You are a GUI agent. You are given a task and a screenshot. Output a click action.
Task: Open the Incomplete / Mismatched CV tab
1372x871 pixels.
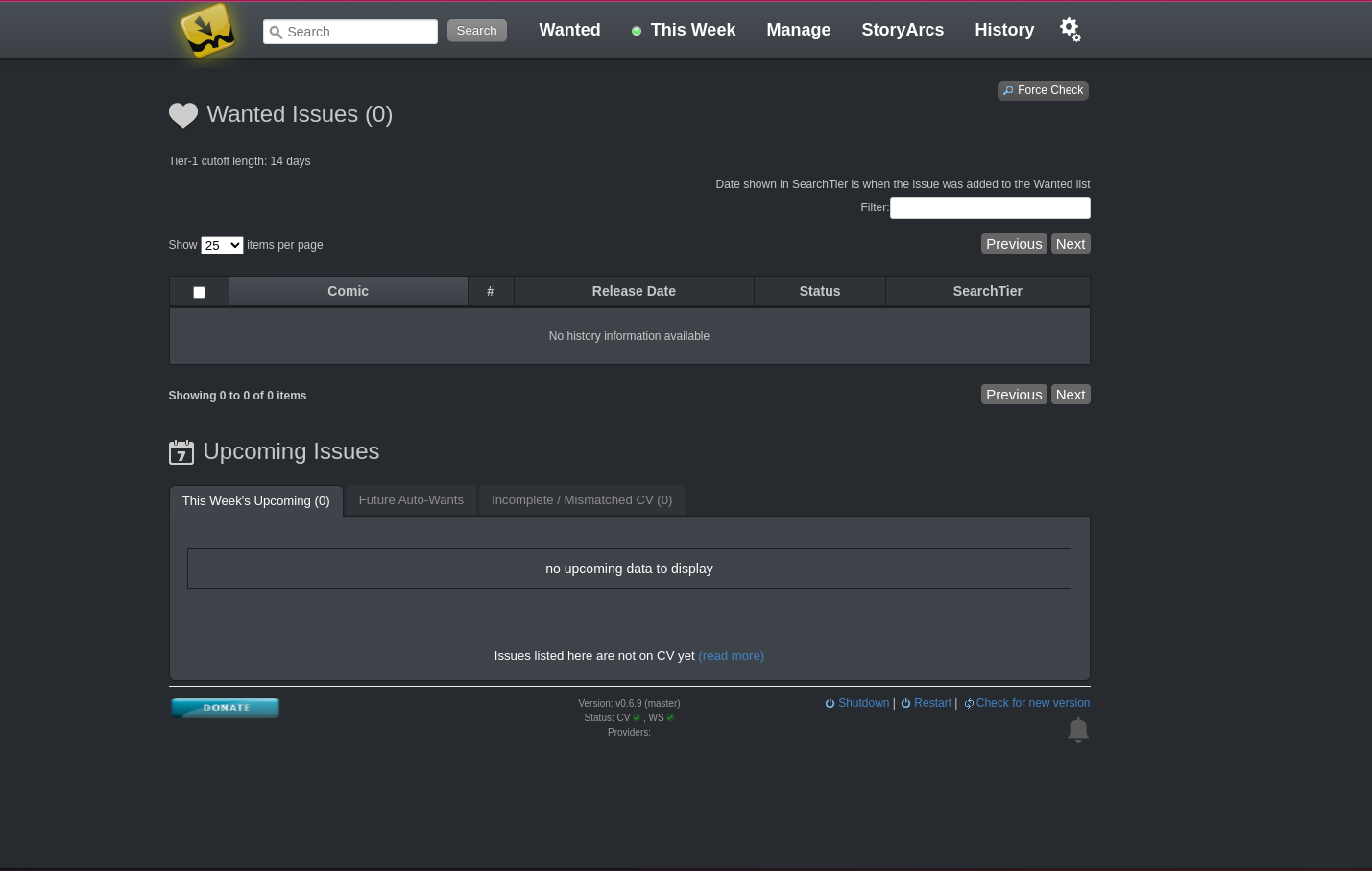click(581, 500)
